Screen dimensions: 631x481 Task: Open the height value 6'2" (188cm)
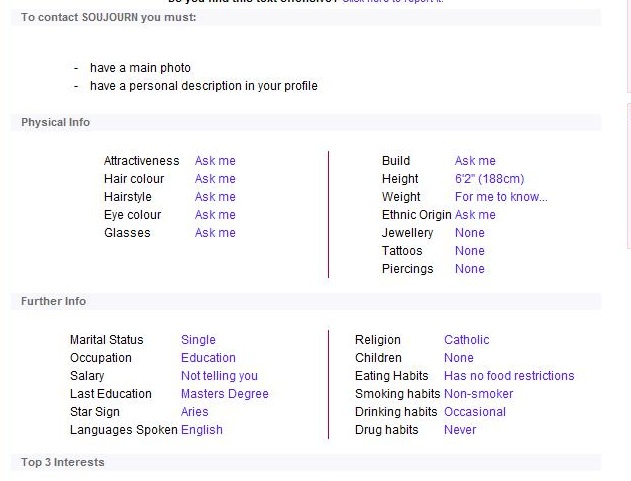(x=489, y=179)
